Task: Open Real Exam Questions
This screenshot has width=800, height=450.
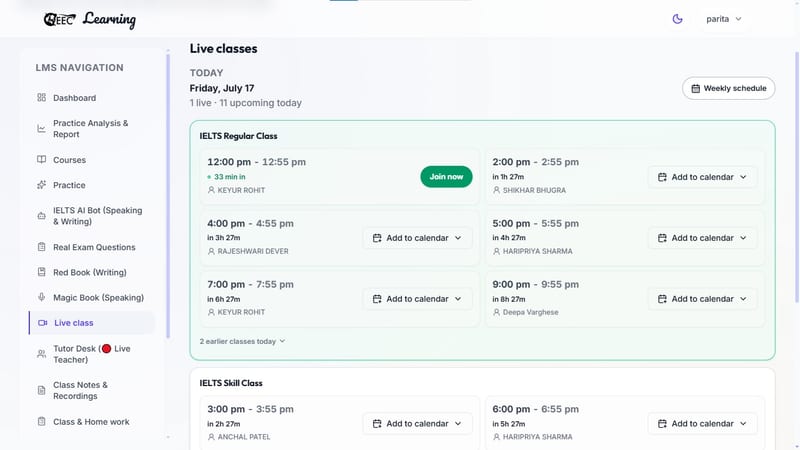Action: (92, 247)
